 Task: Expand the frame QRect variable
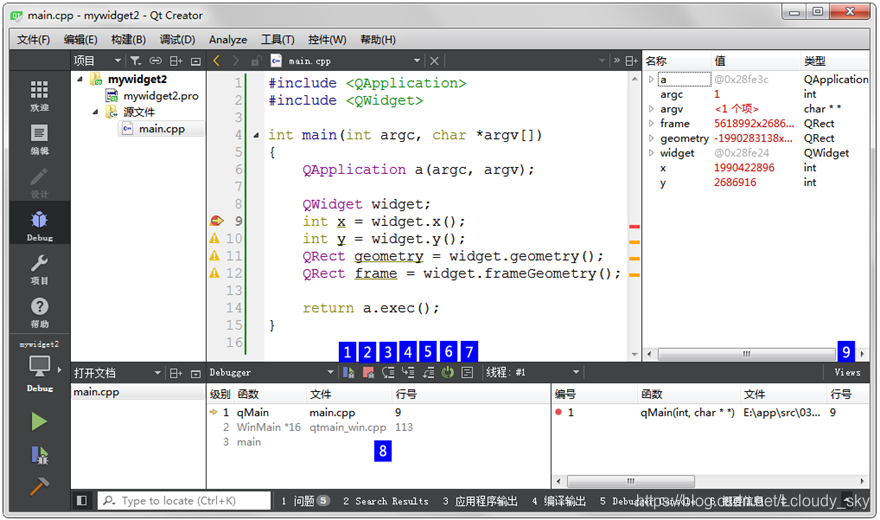pos(651,123)
